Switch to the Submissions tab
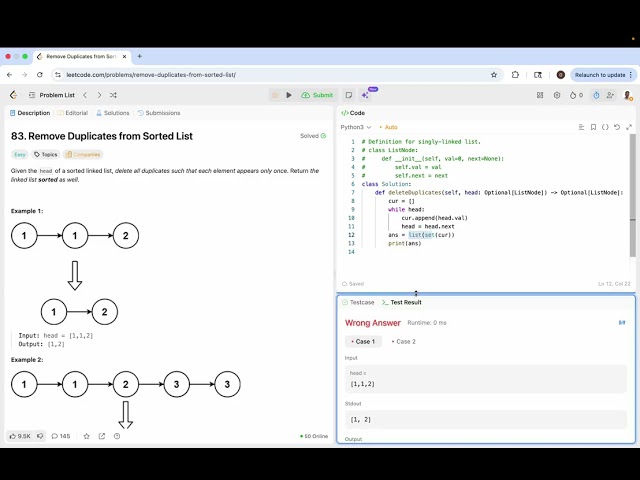The image size is (640, 480). [159, 113]
